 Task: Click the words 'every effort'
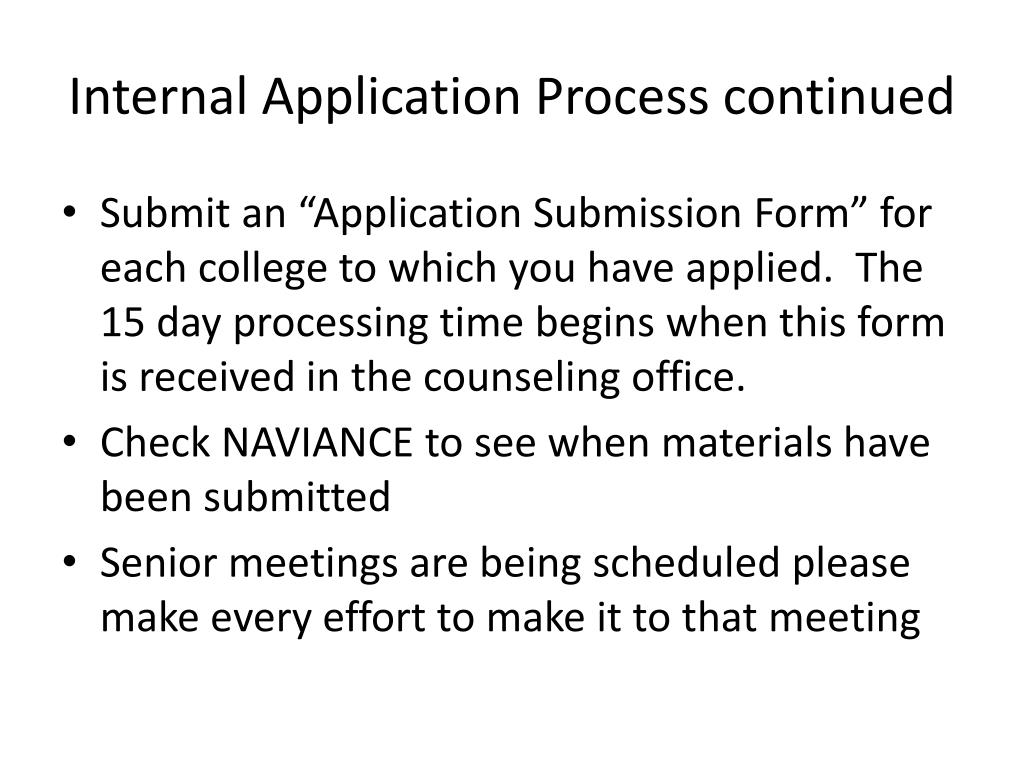point(318,620)
